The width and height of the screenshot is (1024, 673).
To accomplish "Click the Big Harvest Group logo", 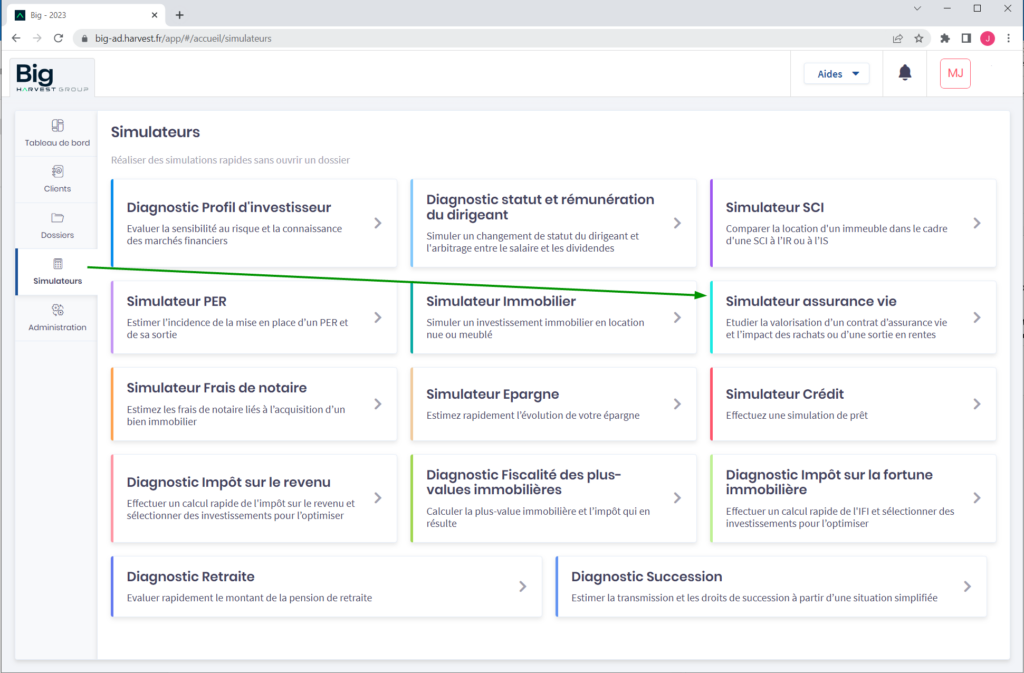I will (53, 77).
